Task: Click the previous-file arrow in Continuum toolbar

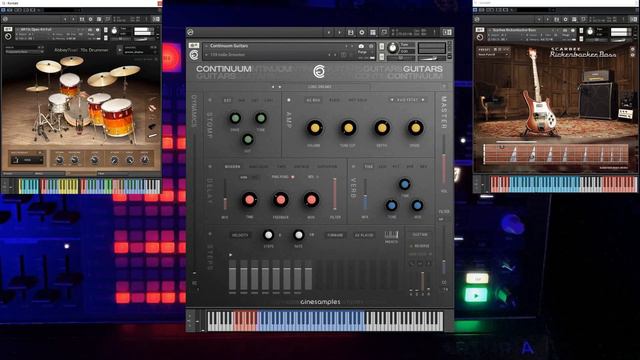Action: 329,32
